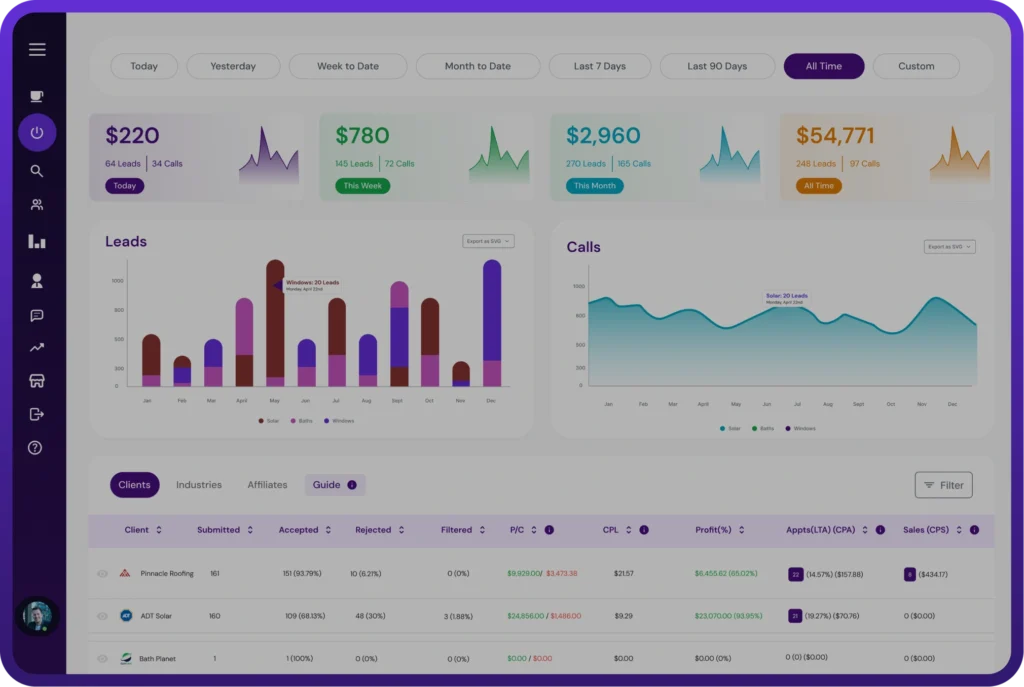The height and width of the screenshot is (687, 1024).
Task: Toggle eye icon for Pinnacle Roofing row
Action: pos(103,574)
